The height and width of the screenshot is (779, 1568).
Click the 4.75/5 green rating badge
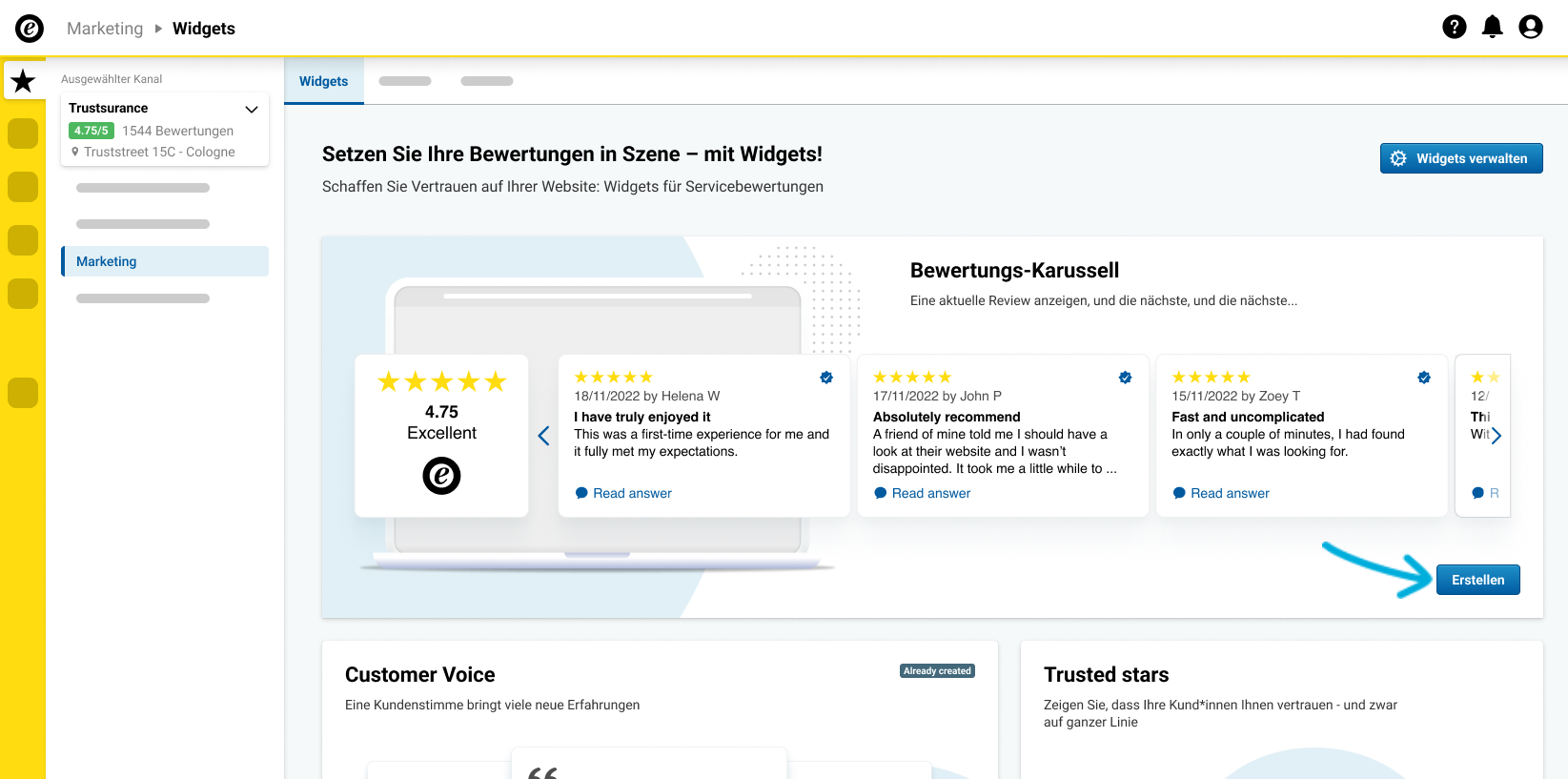92,131
